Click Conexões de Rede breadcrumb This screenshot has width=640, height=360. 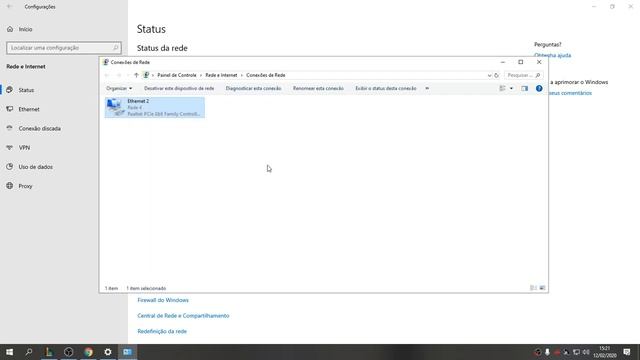[x=266, y=75]
